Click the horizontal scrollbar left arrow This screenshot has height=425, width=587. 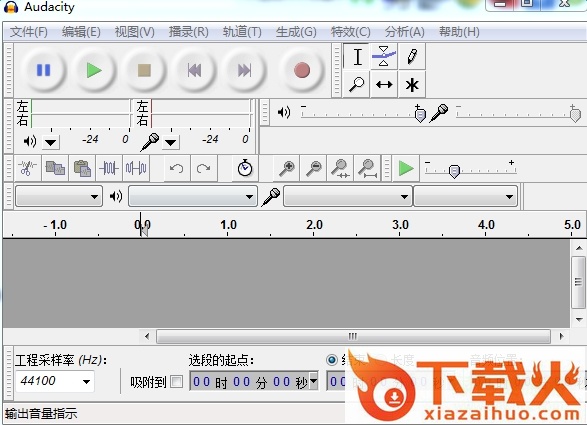pos(147,336)
